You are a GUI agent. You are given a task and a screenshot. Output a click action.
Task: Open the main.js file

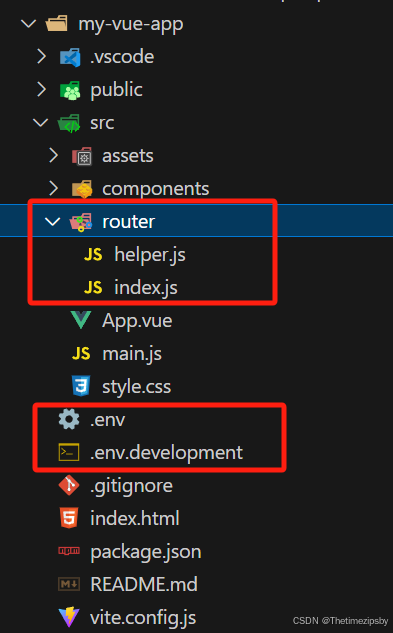132,354
